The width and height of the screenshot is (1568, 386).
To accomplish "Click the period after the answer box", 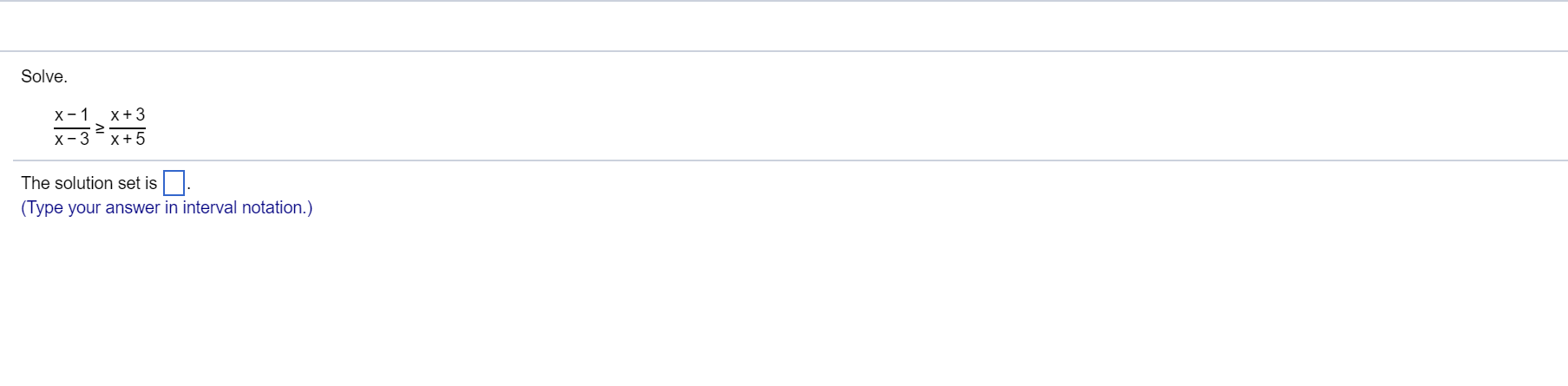I will (188, 189).
